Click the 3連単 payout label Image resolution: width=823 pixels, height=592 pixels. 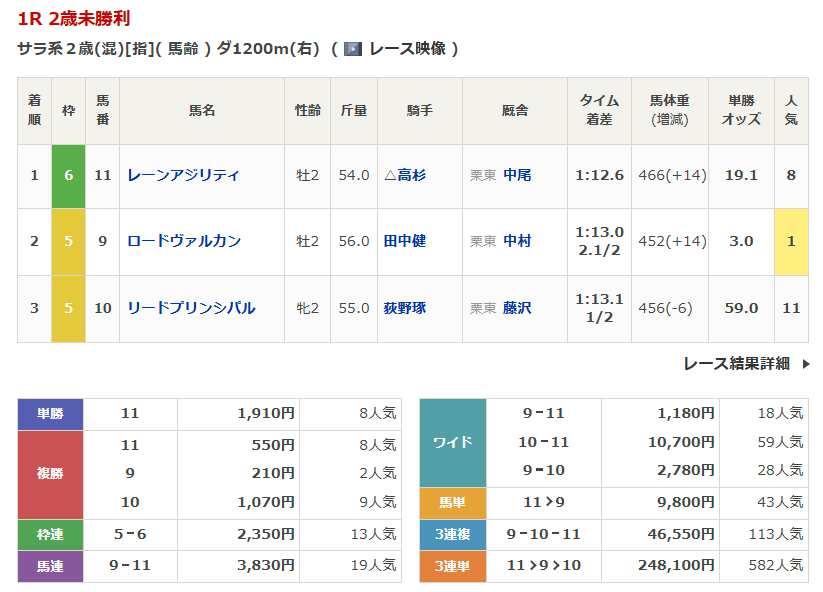[452, 566]
